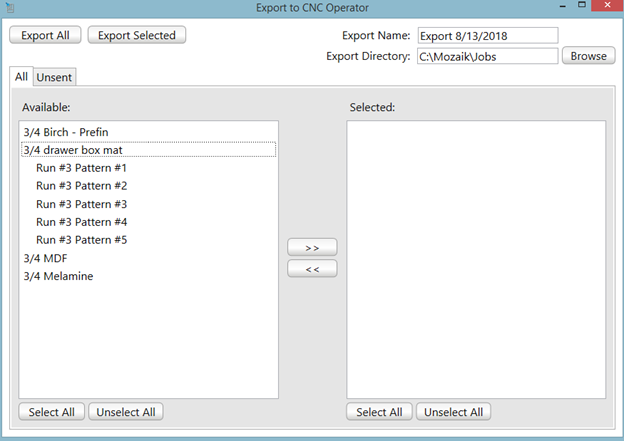Pick Run #3 Pattern #2 in list
Screen dimensions: 624x441
click(x=81, y=186)
